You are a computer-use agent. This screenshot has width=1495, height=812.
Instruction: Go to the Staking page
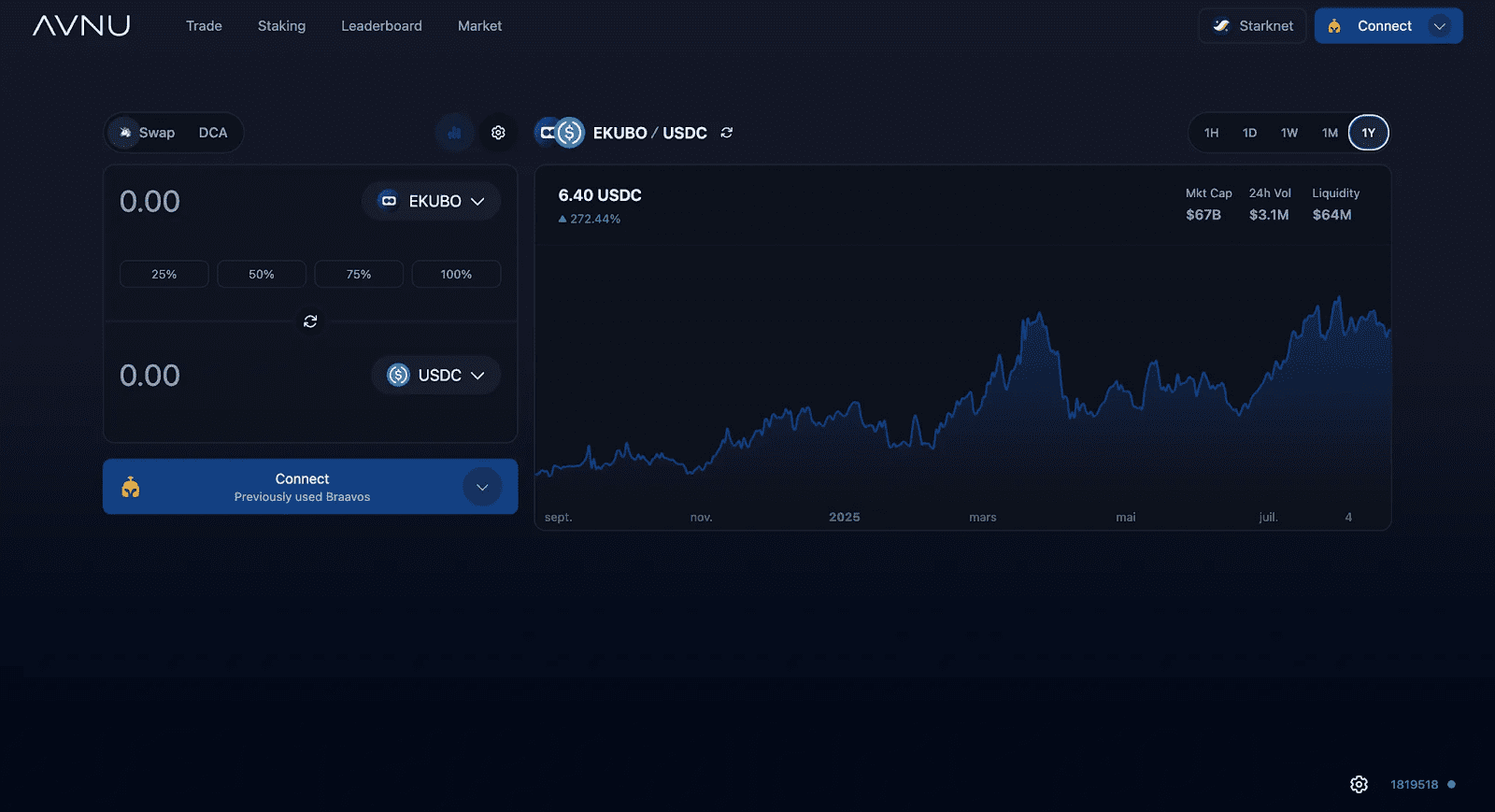coord(281,26)
